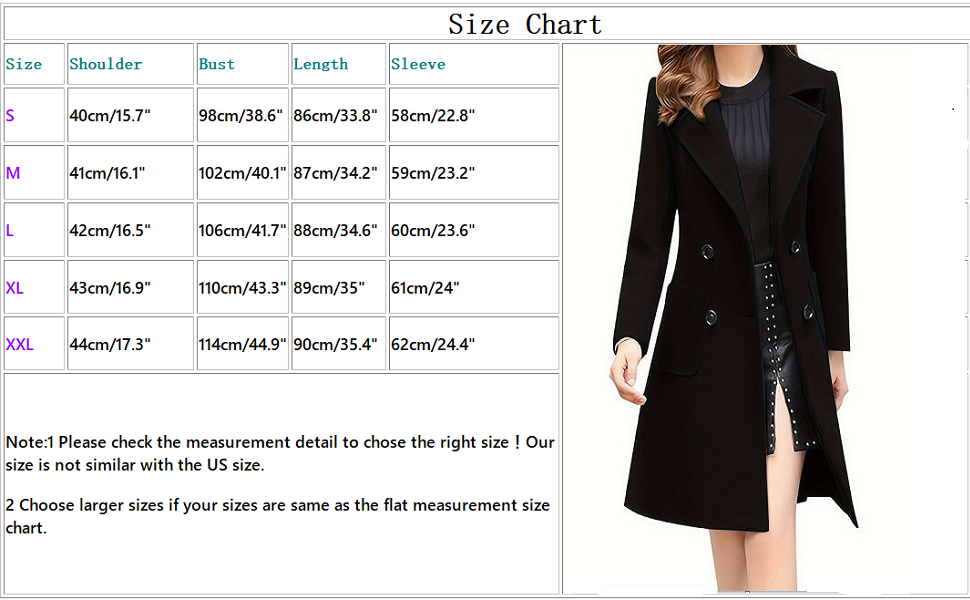Click bust cell 98cm/38.6"
The image size is (970, 600).
pyautogui.click(x=243, y=115)
